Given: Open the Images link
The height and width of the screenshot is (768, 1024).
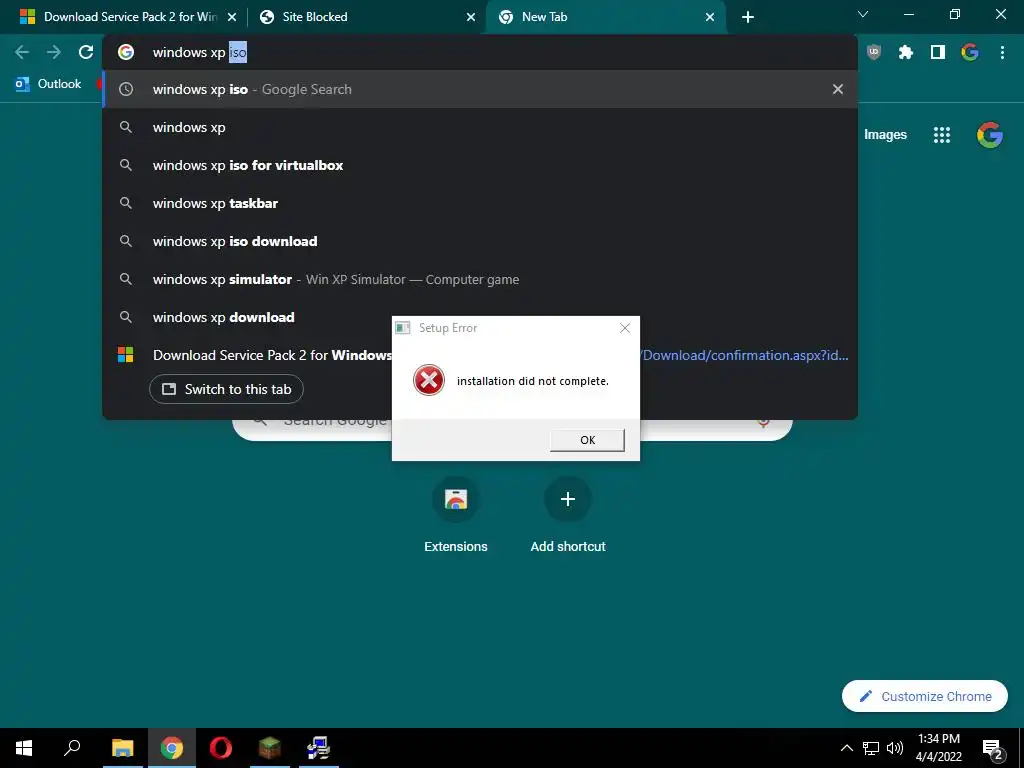Looking at the screenshot, I should click(885, 135).
